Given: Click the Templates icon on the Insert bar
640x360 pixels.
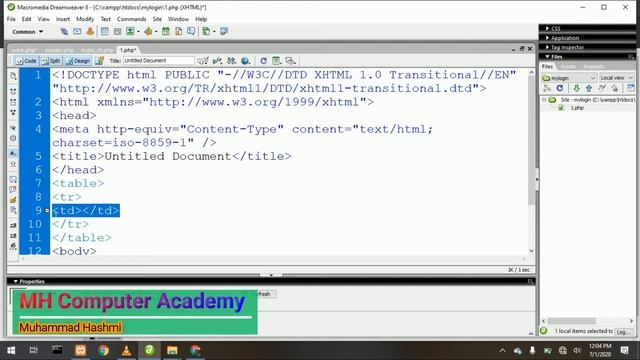Looking at the screenshot, I should point(207,31).
